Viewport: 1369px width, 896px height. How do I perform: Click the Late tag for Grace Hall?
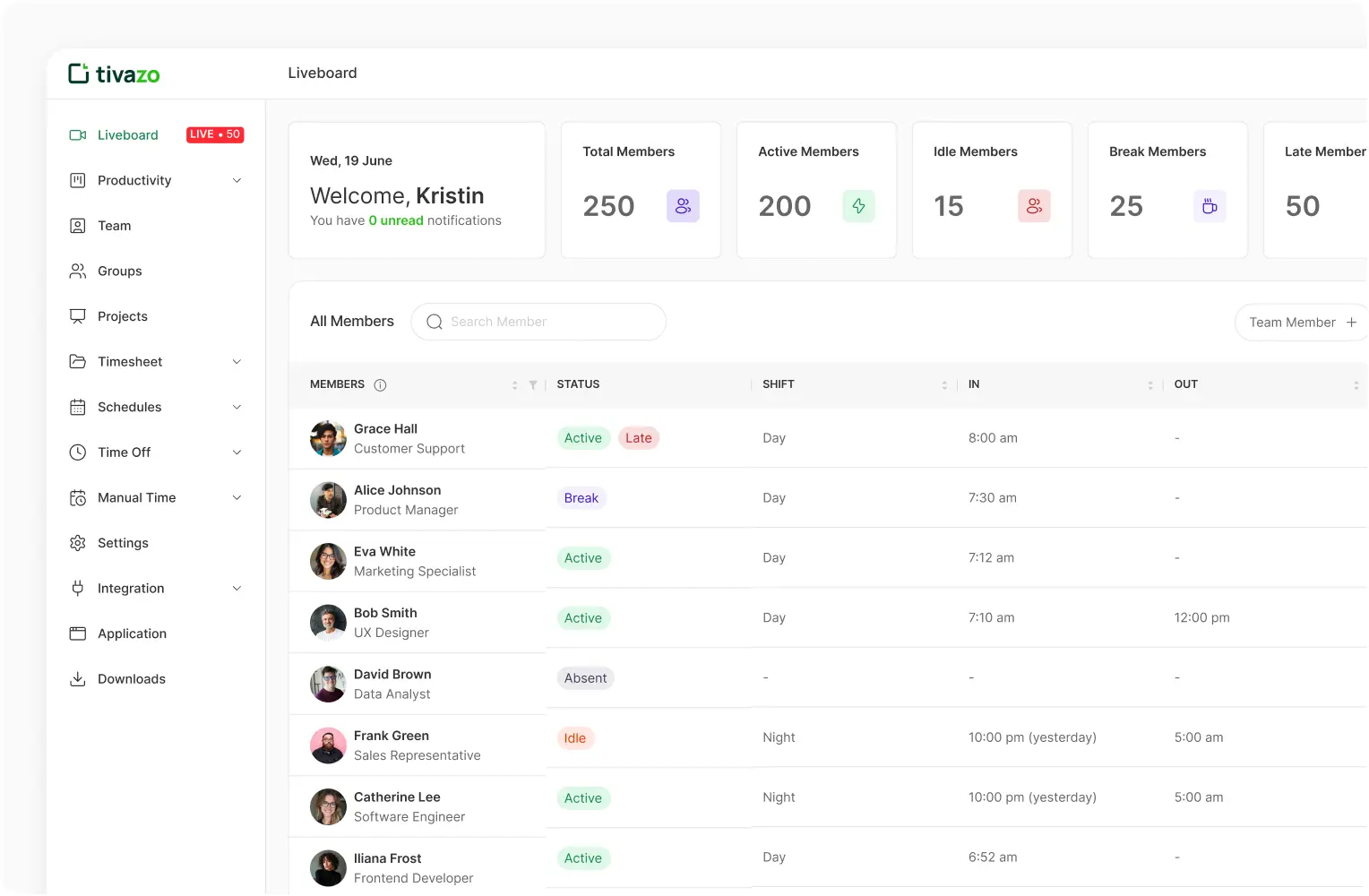click(x=639, y=438)
